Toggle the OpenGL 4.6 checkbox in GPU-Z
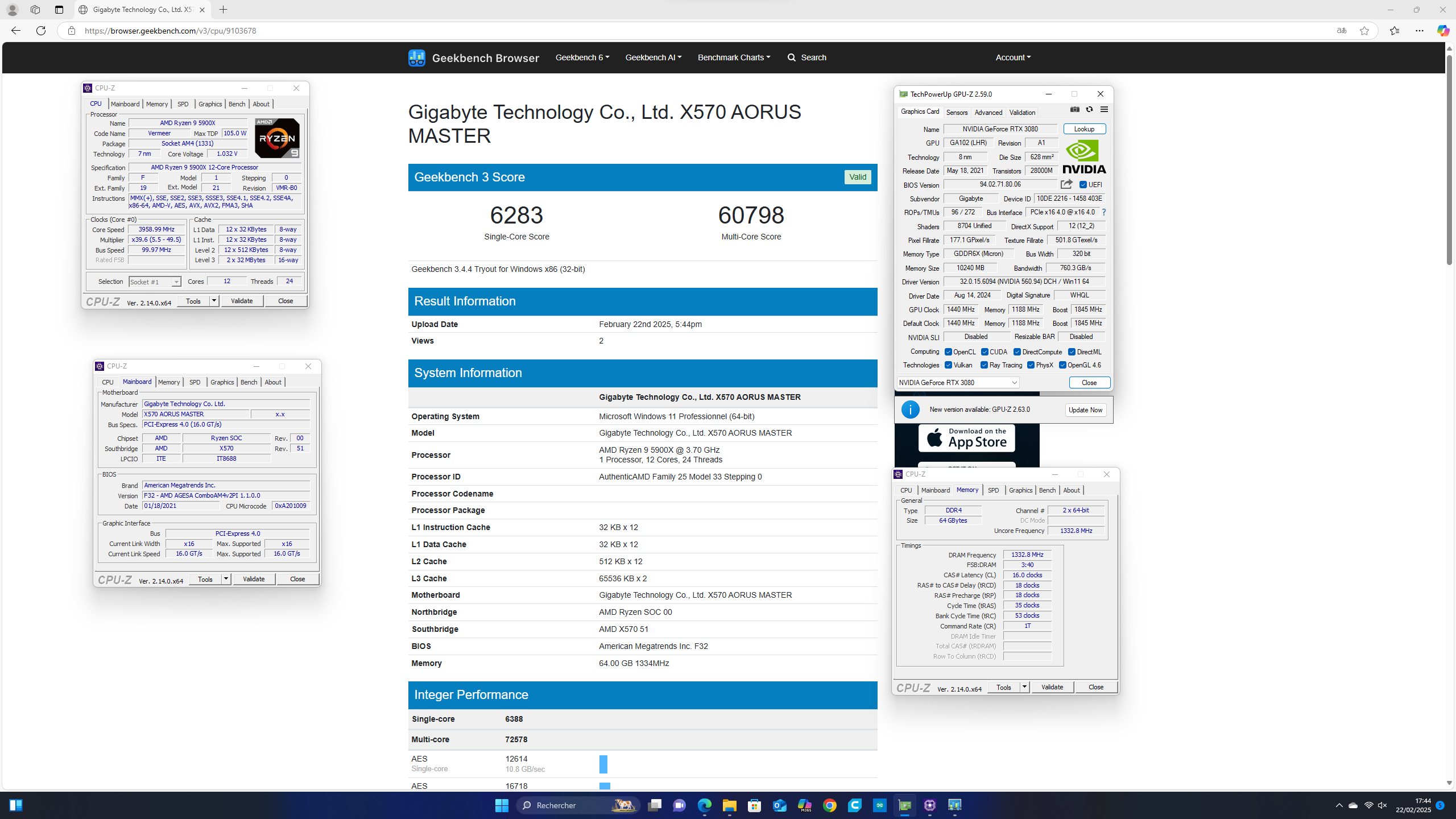The image size is (1456, 819). (1062, 365)
